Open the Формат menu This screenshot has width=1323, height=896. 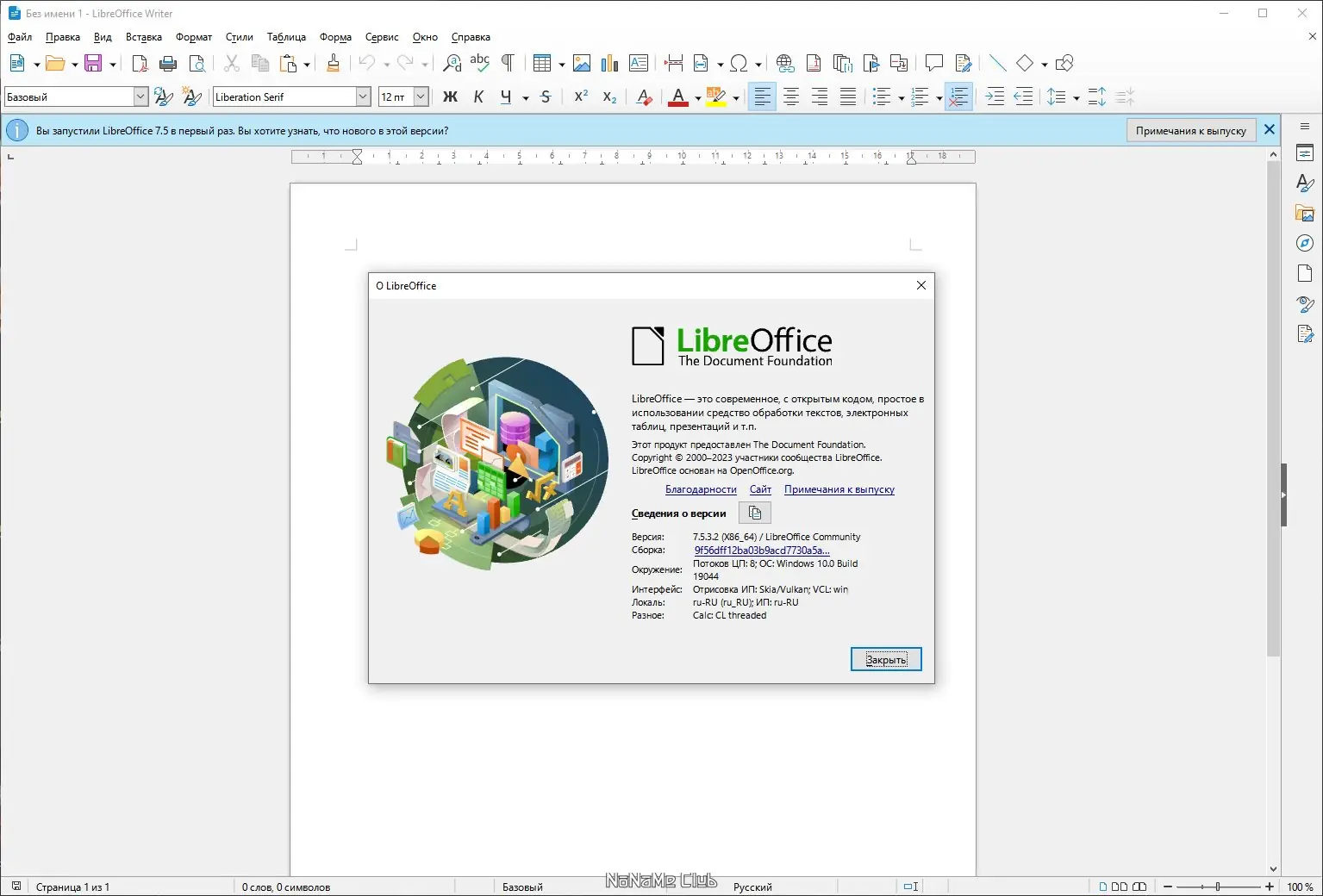[194, 37]
